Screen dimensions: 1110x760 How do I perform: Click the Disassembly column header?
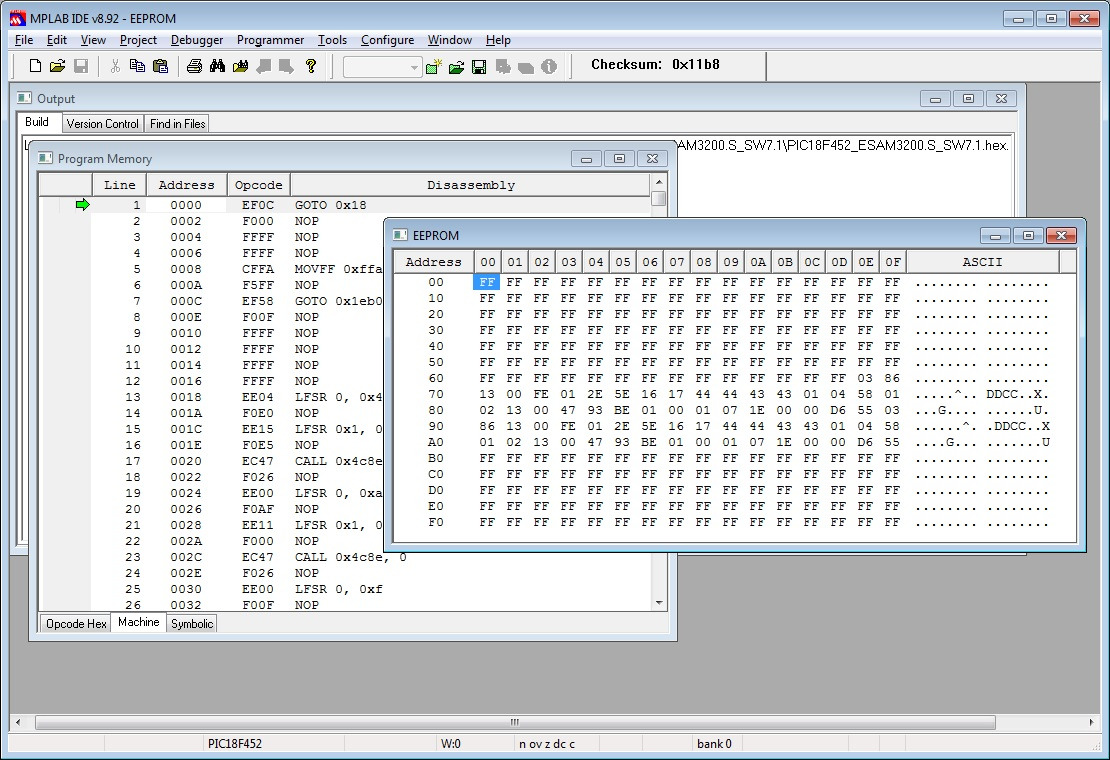click(x=470, y=185)
